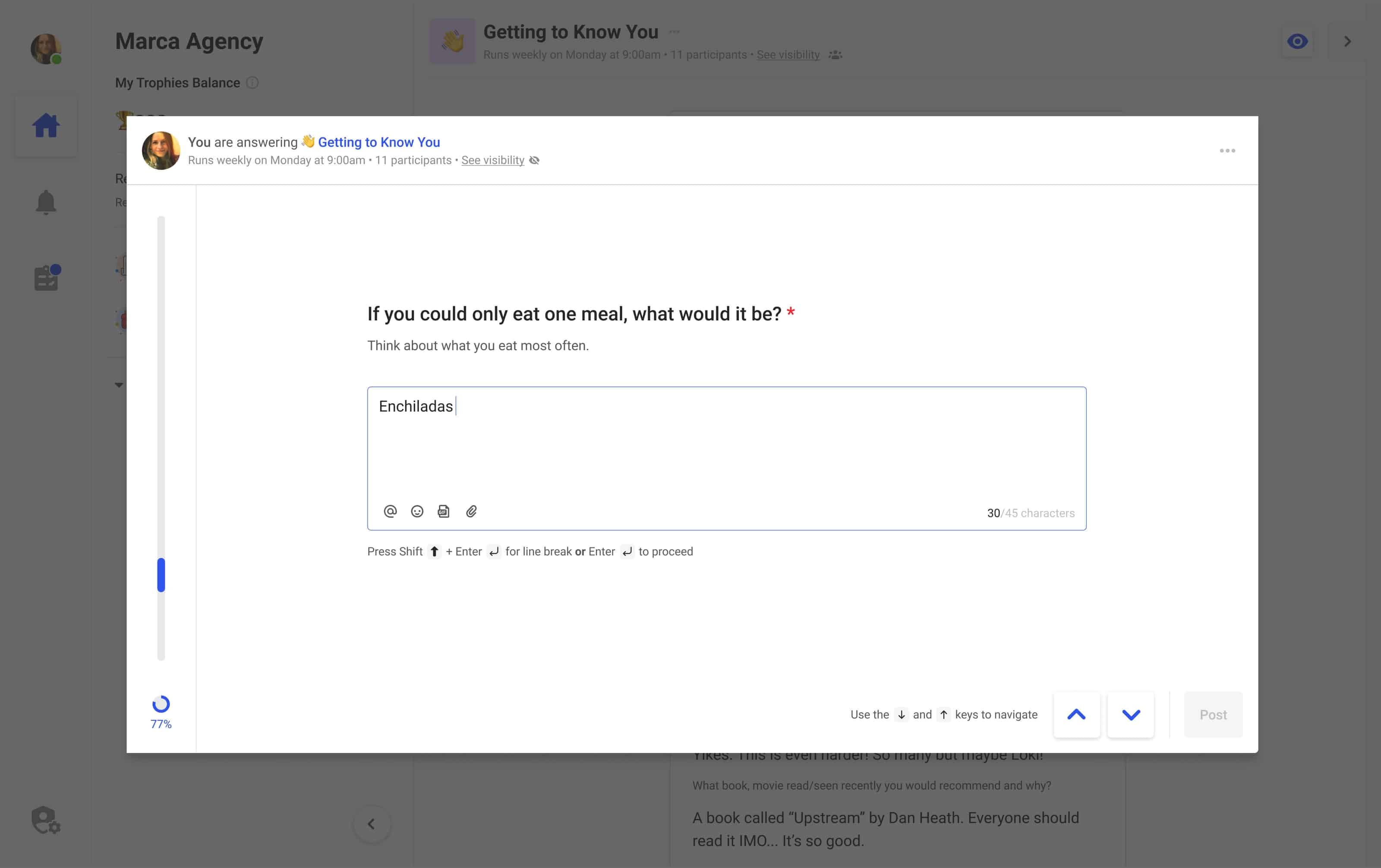Open the three-dot overflow menu in the dialog
The height and width of the screenshot is (868, 1381).
tap(1227, 150)
